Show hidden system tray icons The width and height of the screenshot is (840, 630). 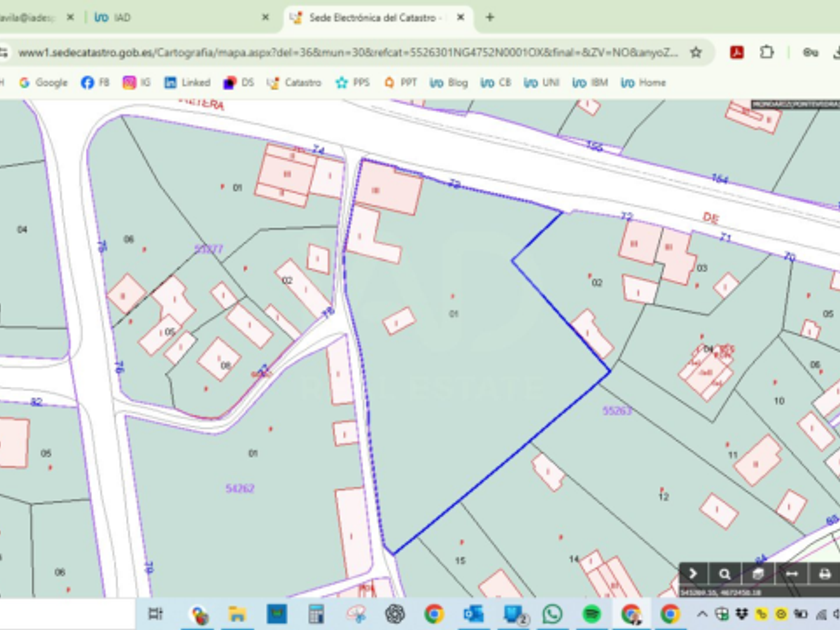point(702,613)
